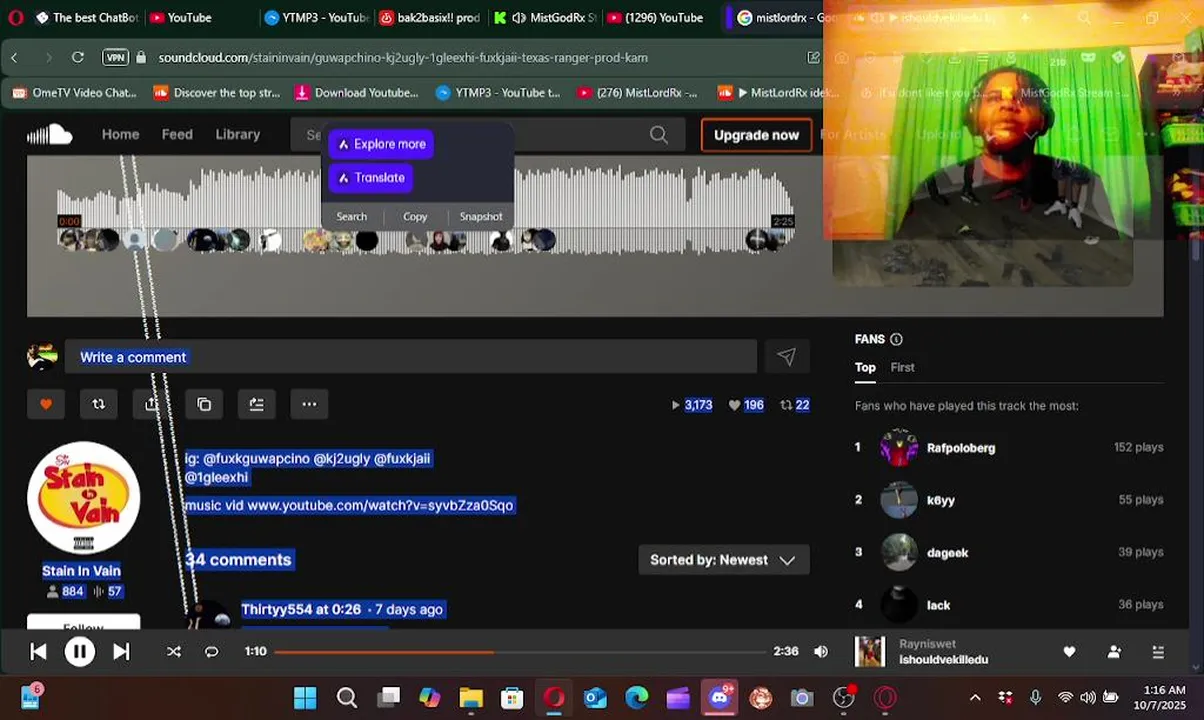Select Search in the selection popup
This screenshot has height=720, width=1204.
(x=352, y=216)
